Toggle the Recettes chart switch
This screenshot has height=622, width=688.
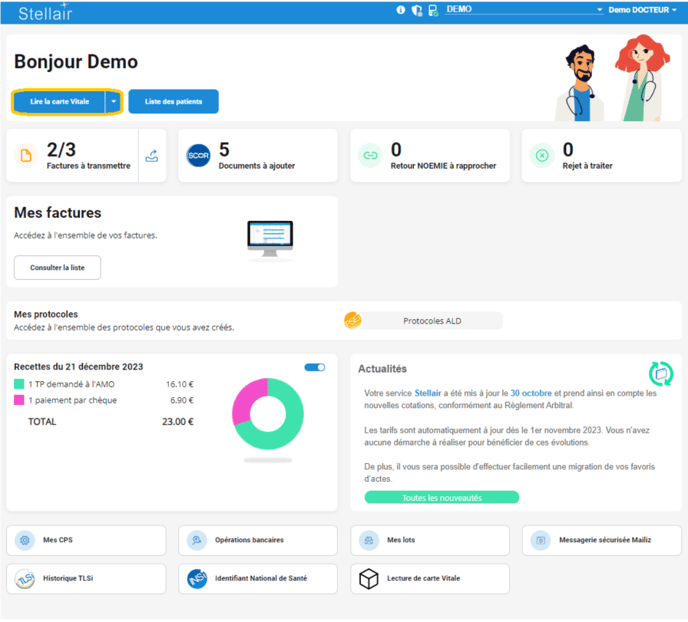pos(315,367)
